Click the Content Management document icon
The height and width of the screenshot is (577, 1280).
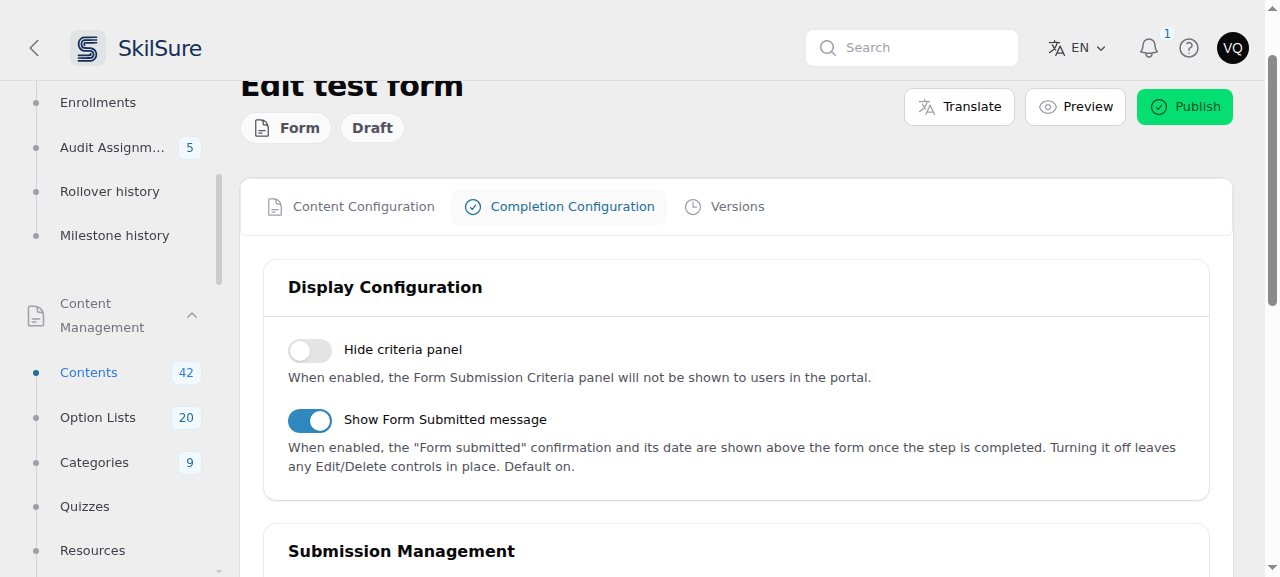coord(36,316)
